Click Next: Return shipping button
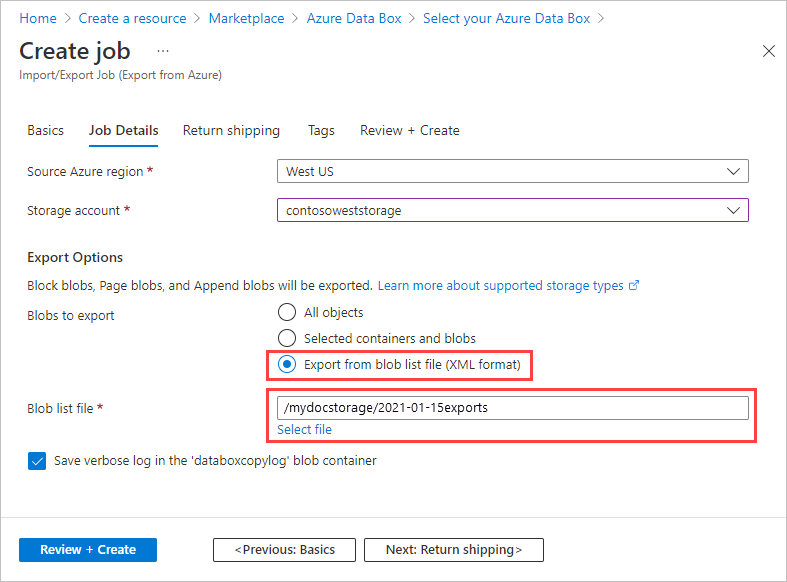 [453, 549]
